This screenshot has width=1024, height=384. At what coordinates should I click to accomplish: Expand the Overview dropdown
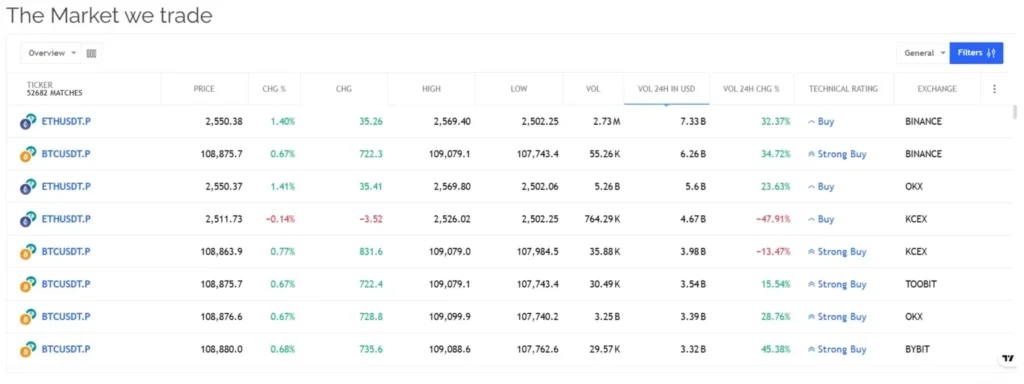(52, 54)
